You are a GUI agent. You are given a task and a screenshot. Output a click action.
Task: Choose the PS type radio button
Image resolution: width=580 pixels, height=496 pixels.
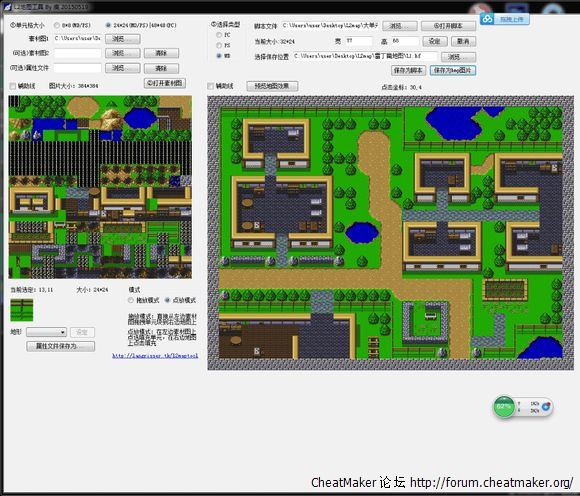219,45
